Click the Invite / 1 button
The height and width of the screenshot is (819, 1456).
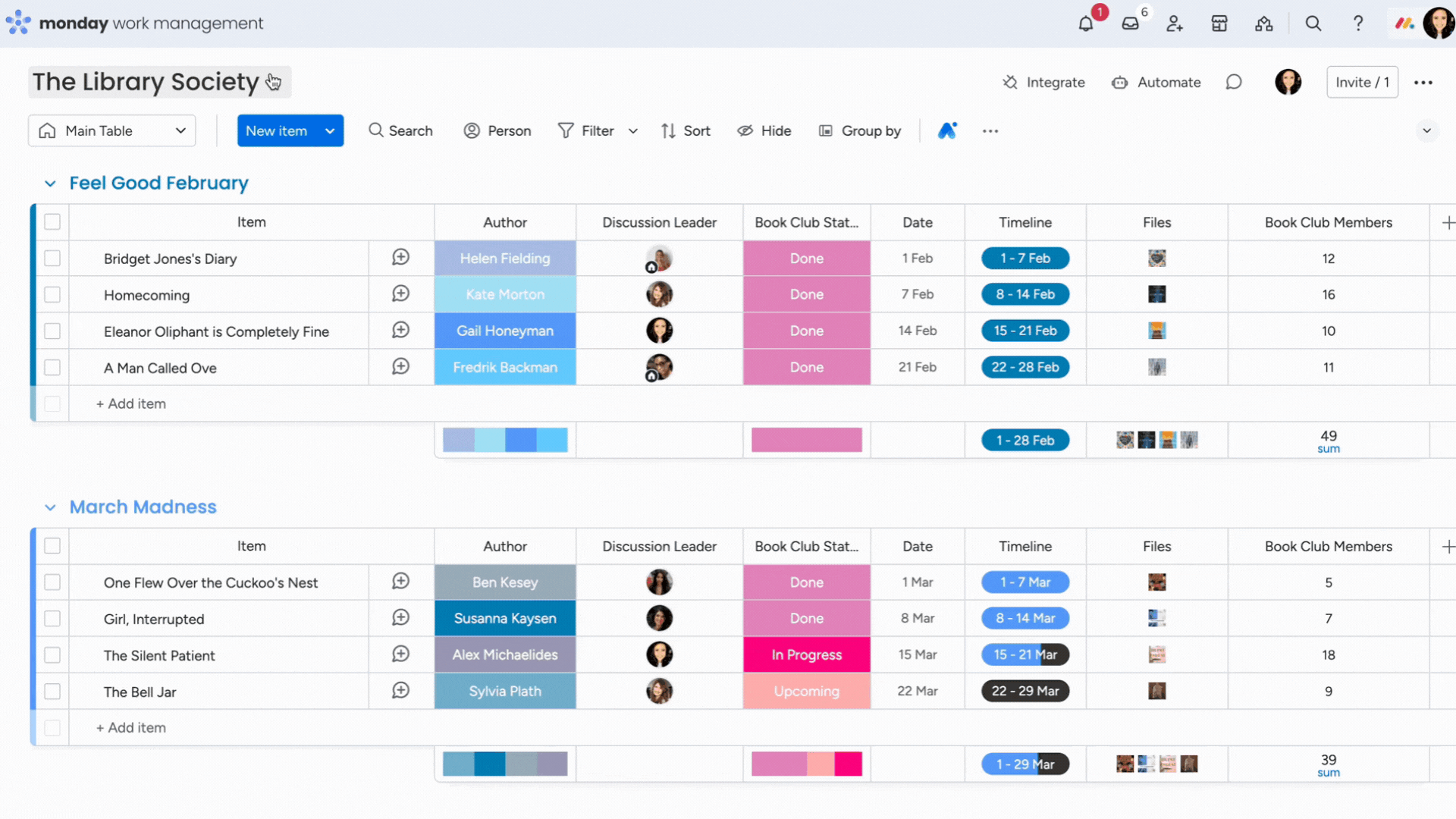[1361, 82]
